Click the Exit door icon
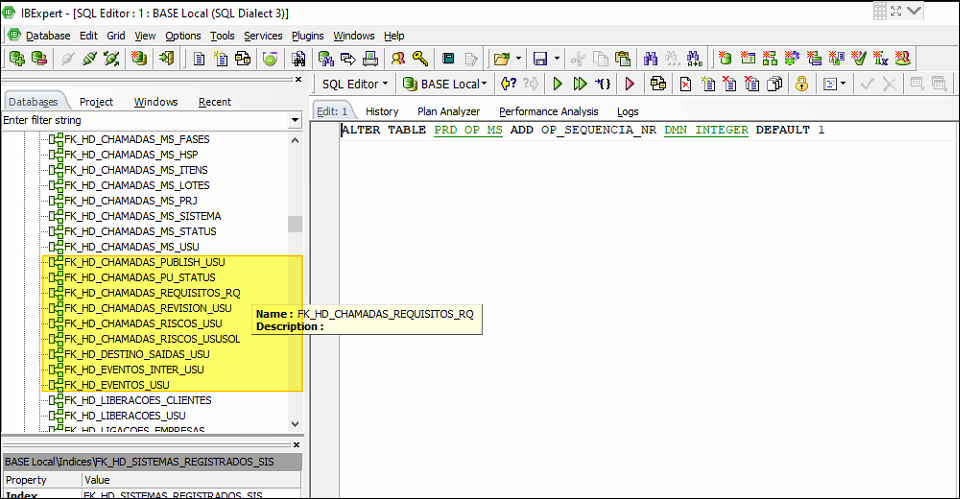 [x=166, y=59]
